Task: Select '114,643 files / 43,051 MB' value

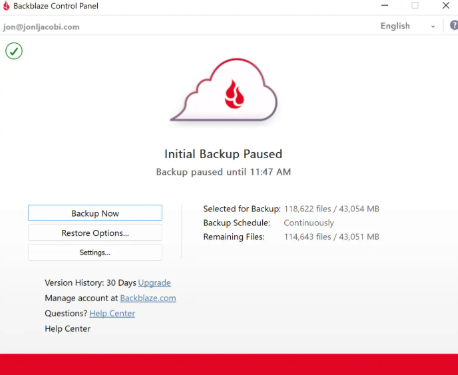Action: [332, 237]
